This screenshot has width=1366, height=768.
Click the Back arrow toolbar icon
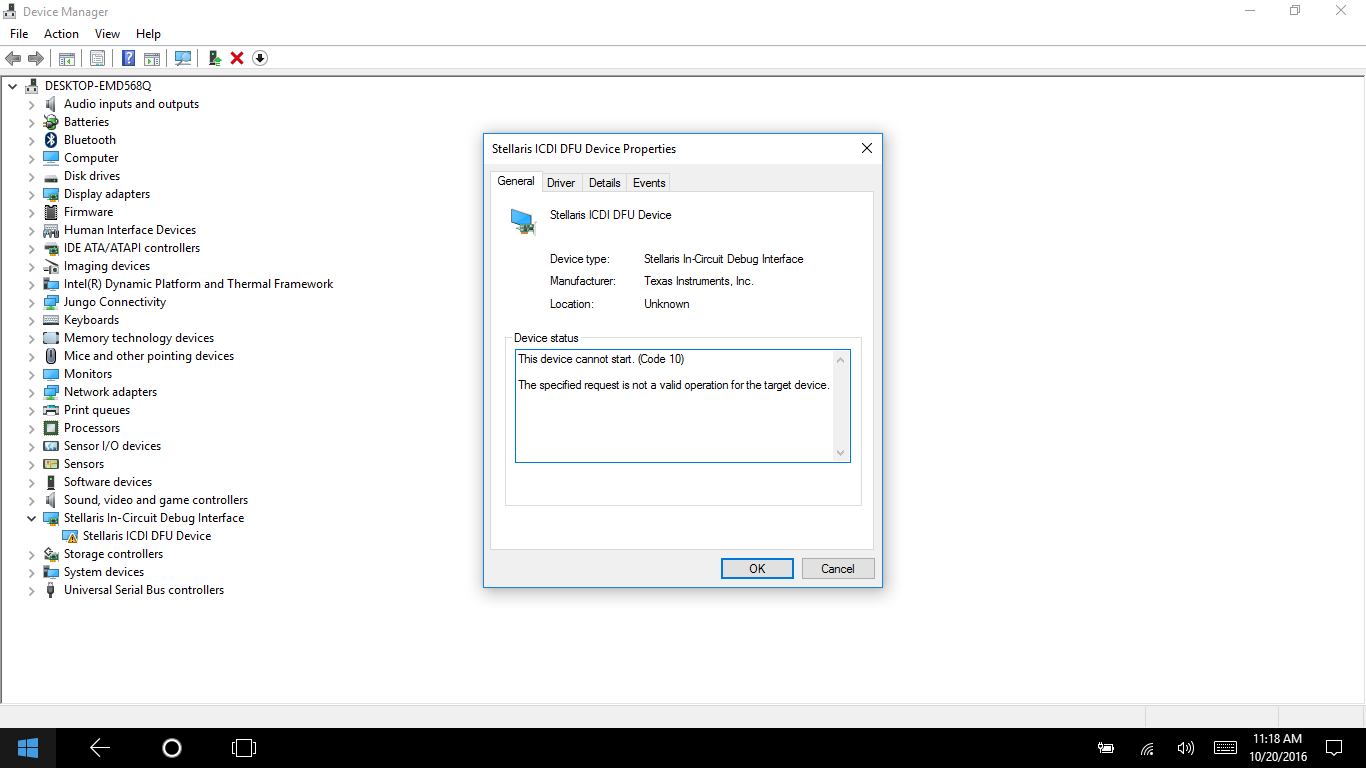[x=13, y=58]
